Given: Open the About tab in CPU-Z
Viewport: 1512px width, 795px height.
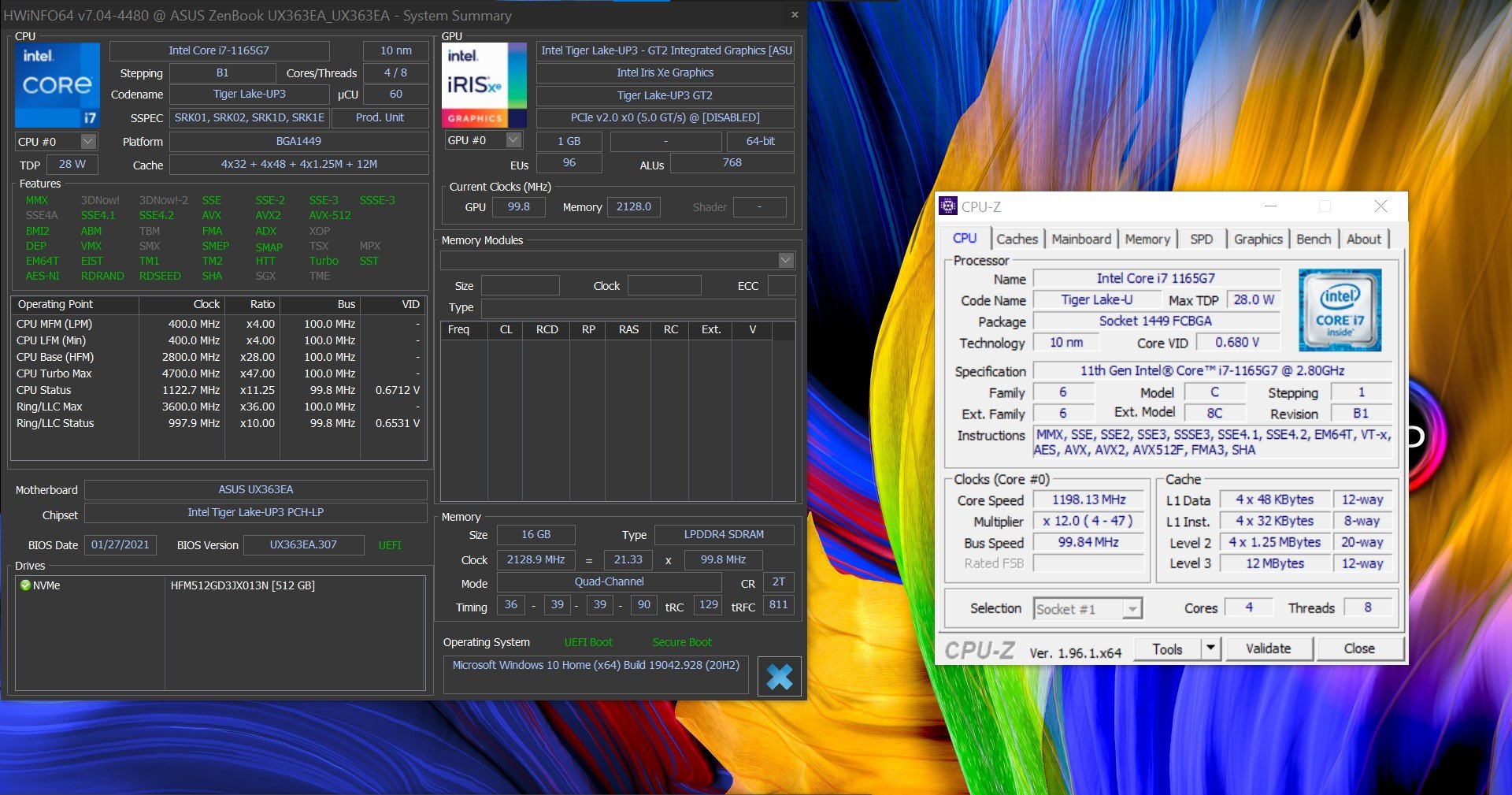Looking at the screenshot, I should 1364,239.
